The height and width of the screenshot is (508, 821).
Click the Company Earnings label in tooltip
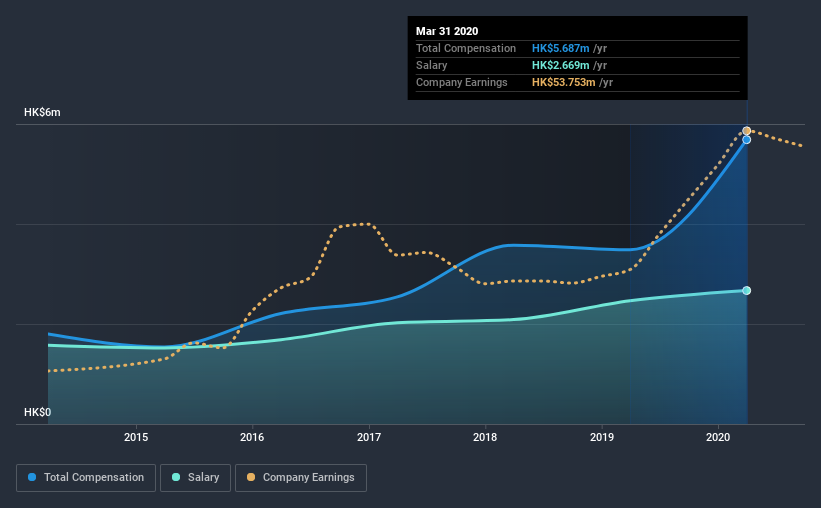461,82
